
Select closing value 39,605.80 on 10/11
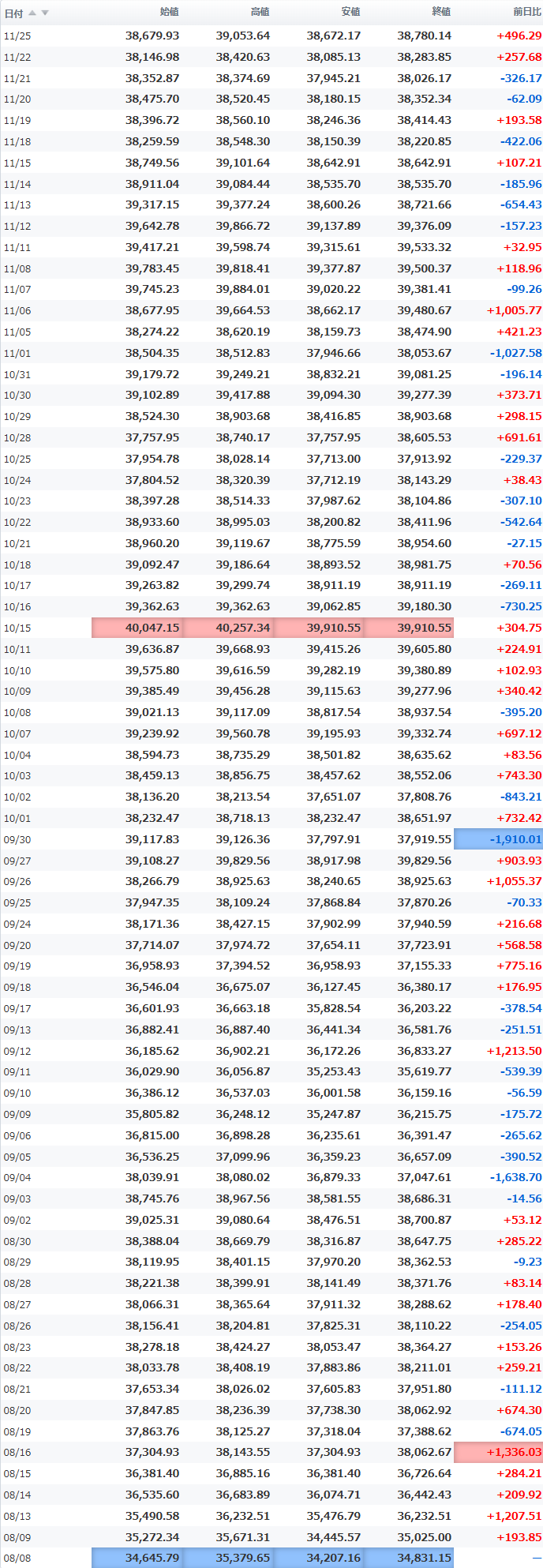click(425, 650)
